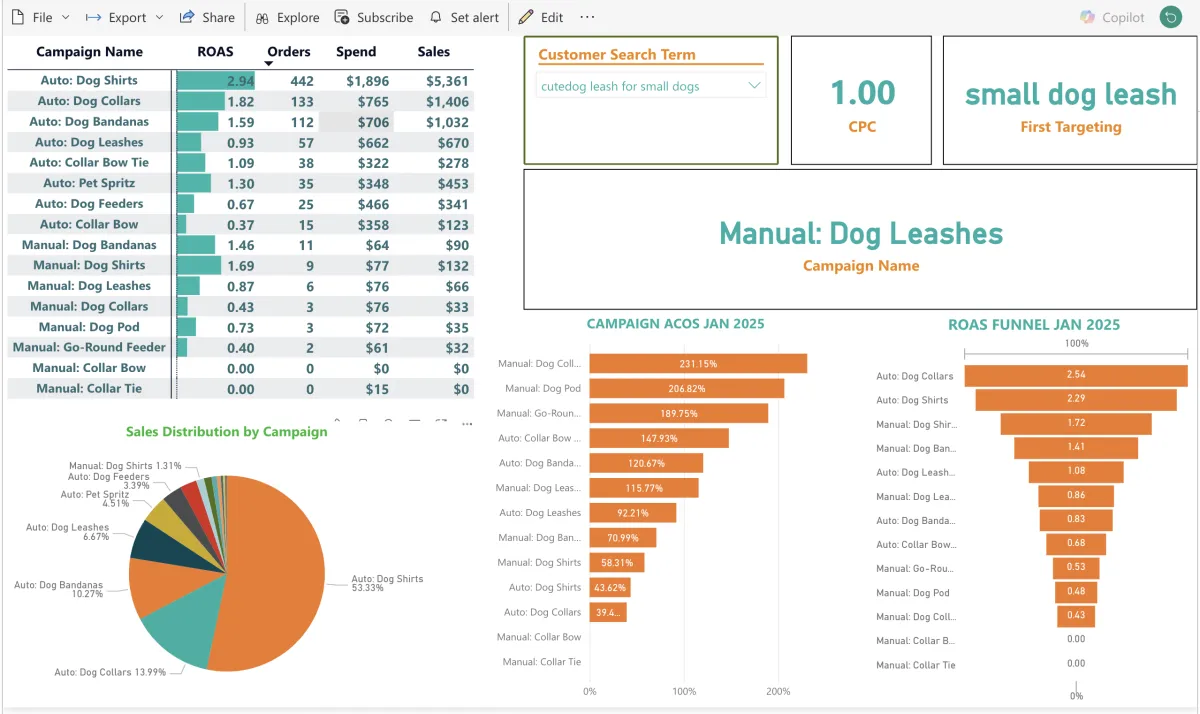Click the 1.82 ROAS data bar
1200x714 pixels.
click(x=201, y=101)
